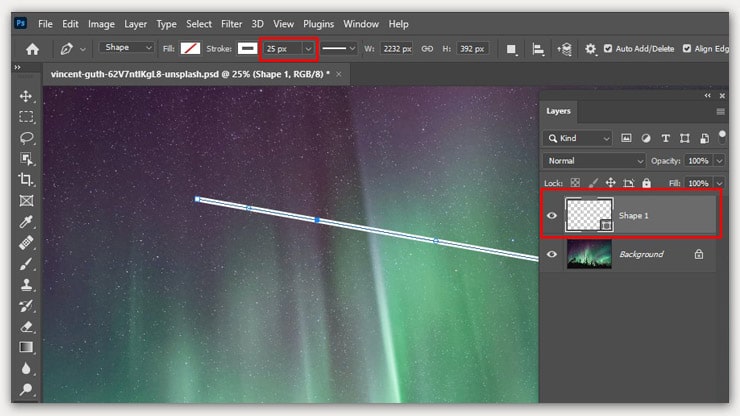Collapse the Layers panel double arrows

(707, 96)
